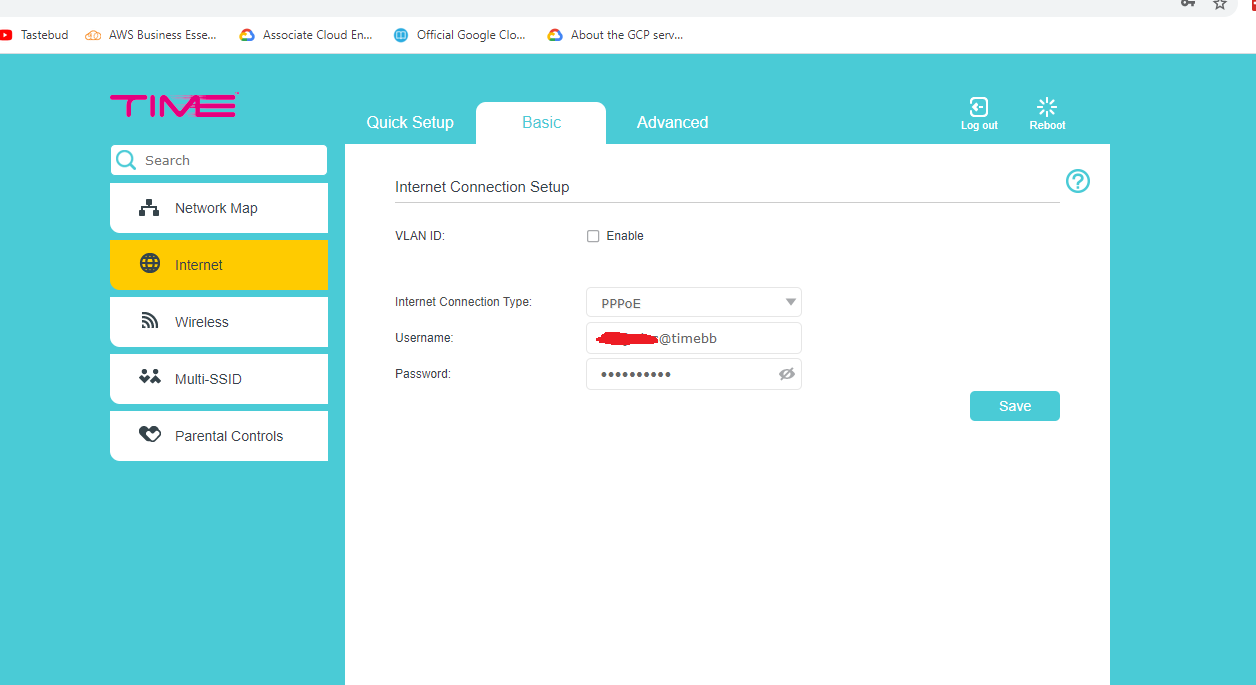1256x685 pixels.
Task: Click the TIME logo
Action: pos(174,105)
